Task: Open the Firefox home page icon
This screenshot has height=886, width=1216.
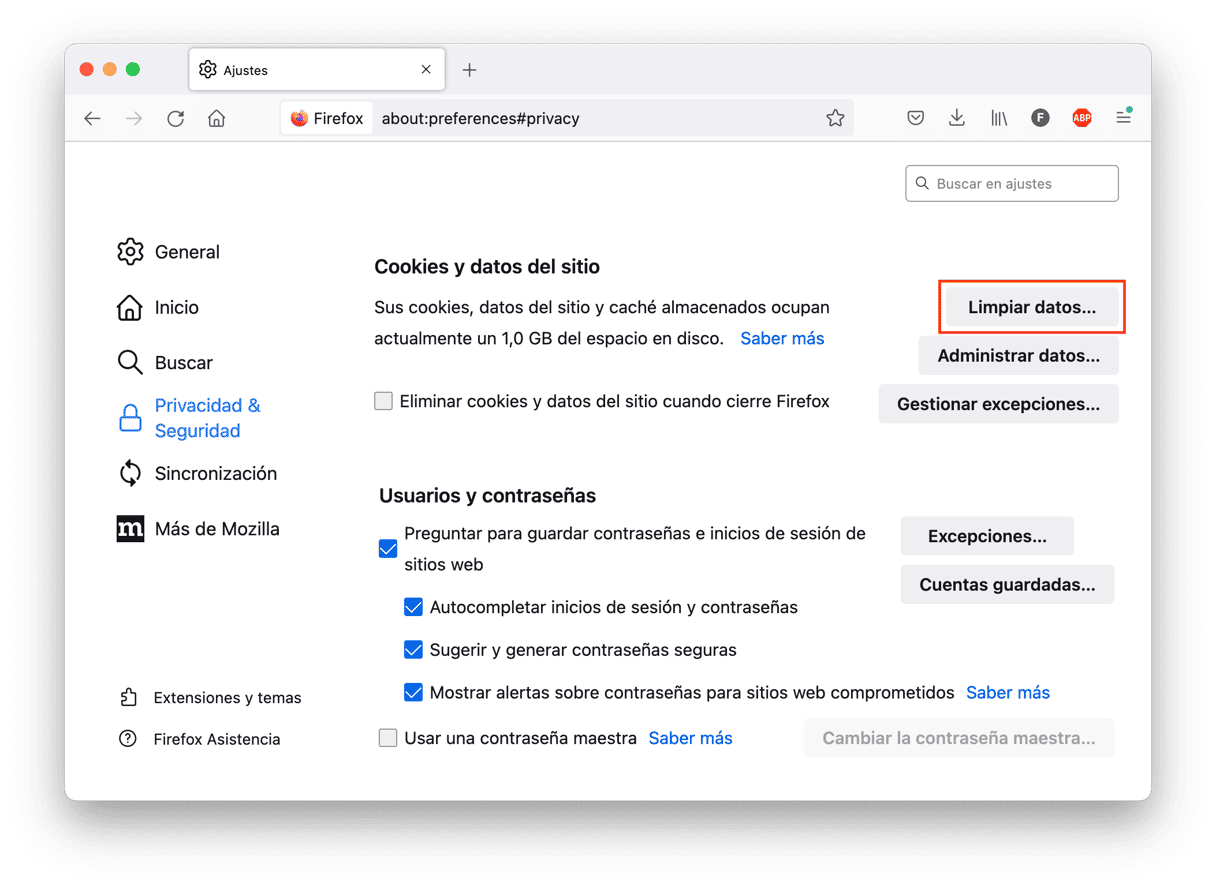Action: point(216,118)
